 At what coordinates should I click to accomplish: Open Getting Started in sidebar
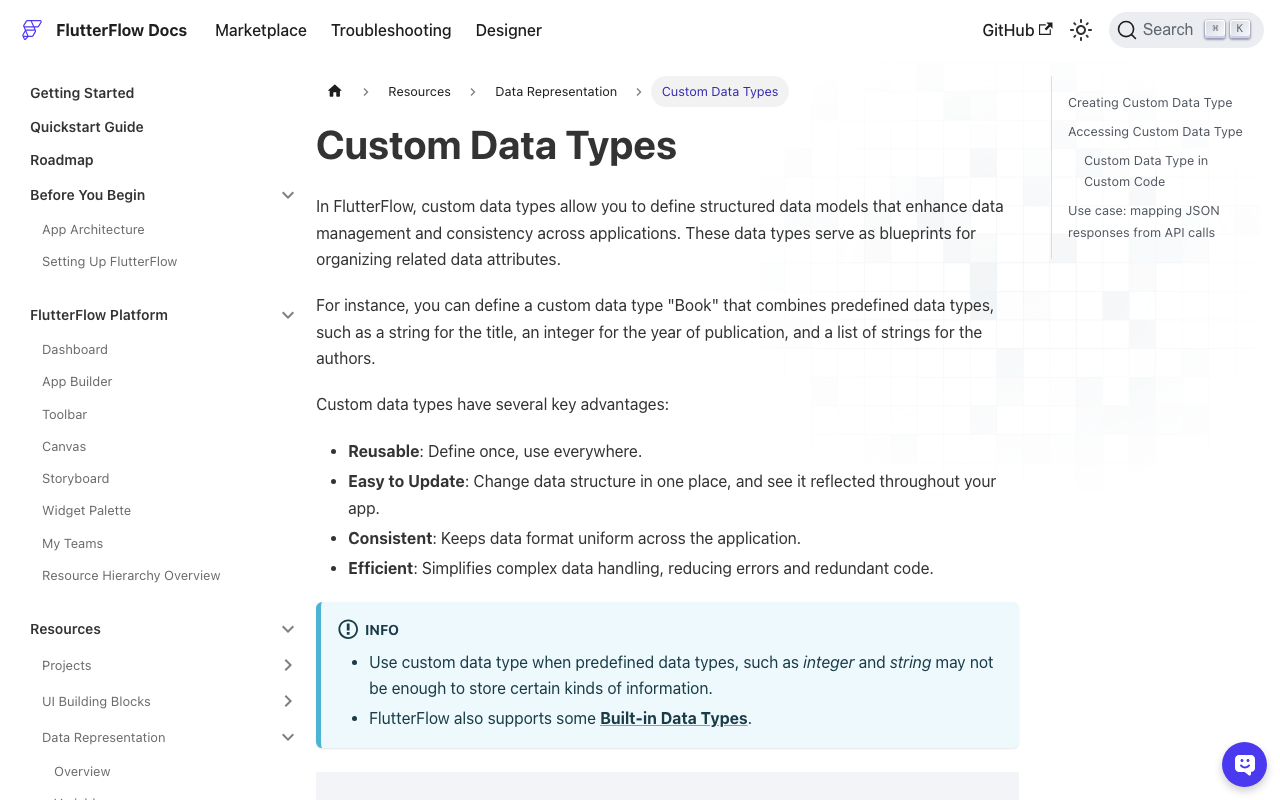[x=82, y=93]
